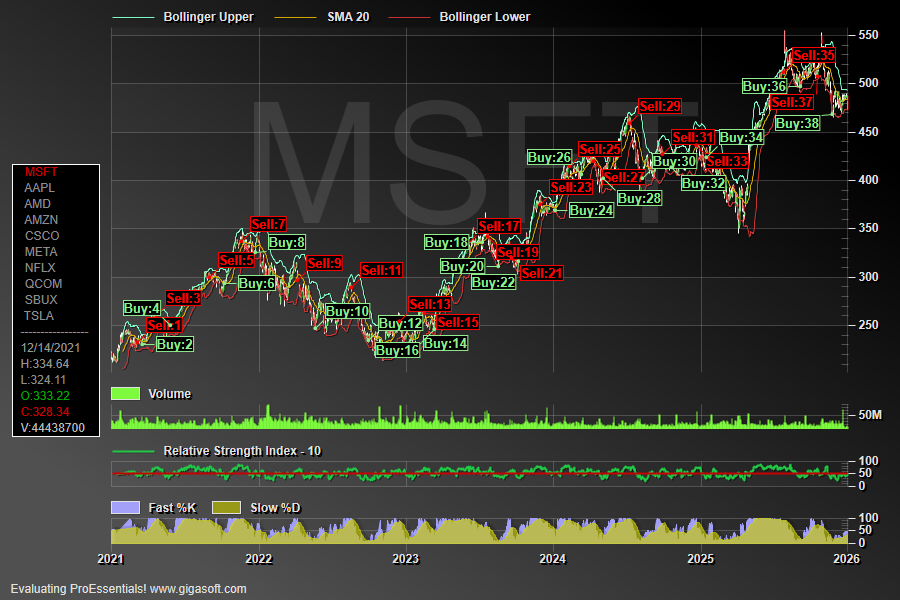Select MSFT in the symbol list

[x=41, y=172]
